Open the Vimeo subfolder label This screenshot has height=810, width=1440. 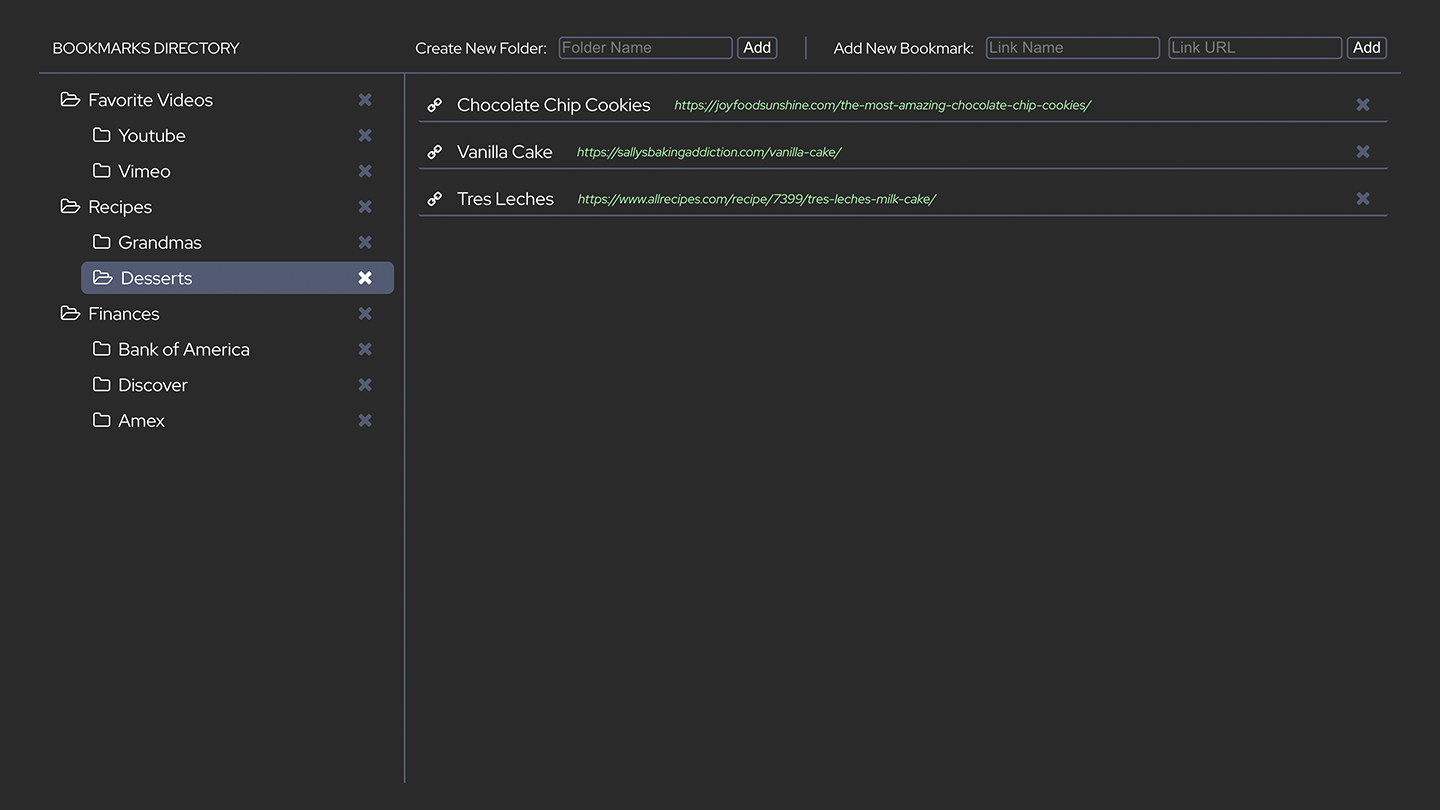(144, 171)
